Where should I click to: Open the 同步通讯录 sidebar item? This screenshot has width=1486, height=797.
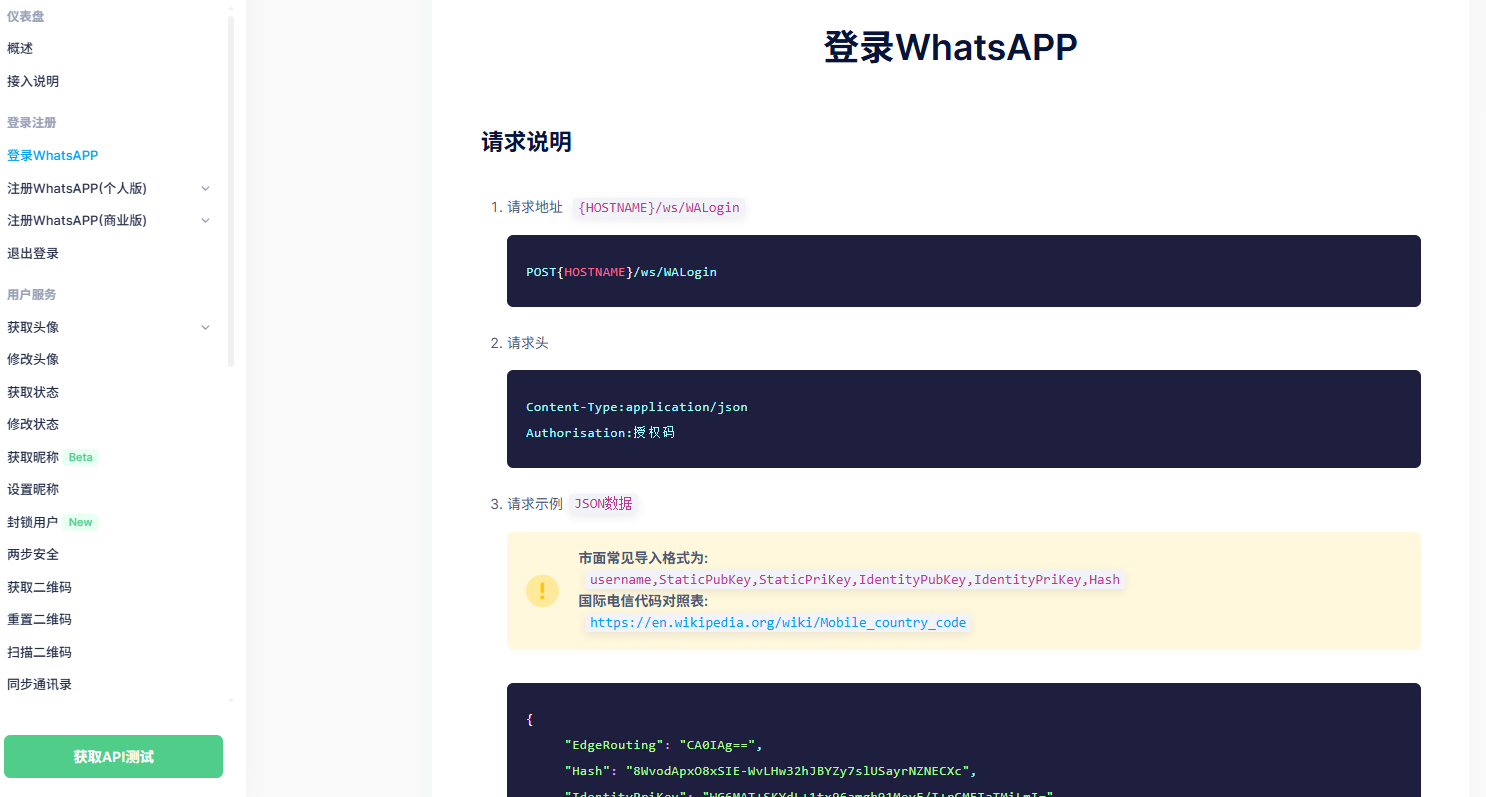click(39, 684)
